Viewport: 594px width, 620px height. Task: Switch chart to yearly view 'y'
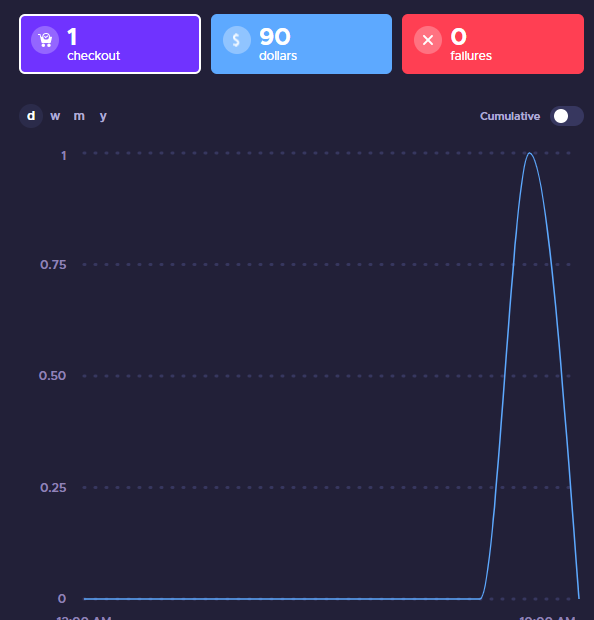(103, 116)
